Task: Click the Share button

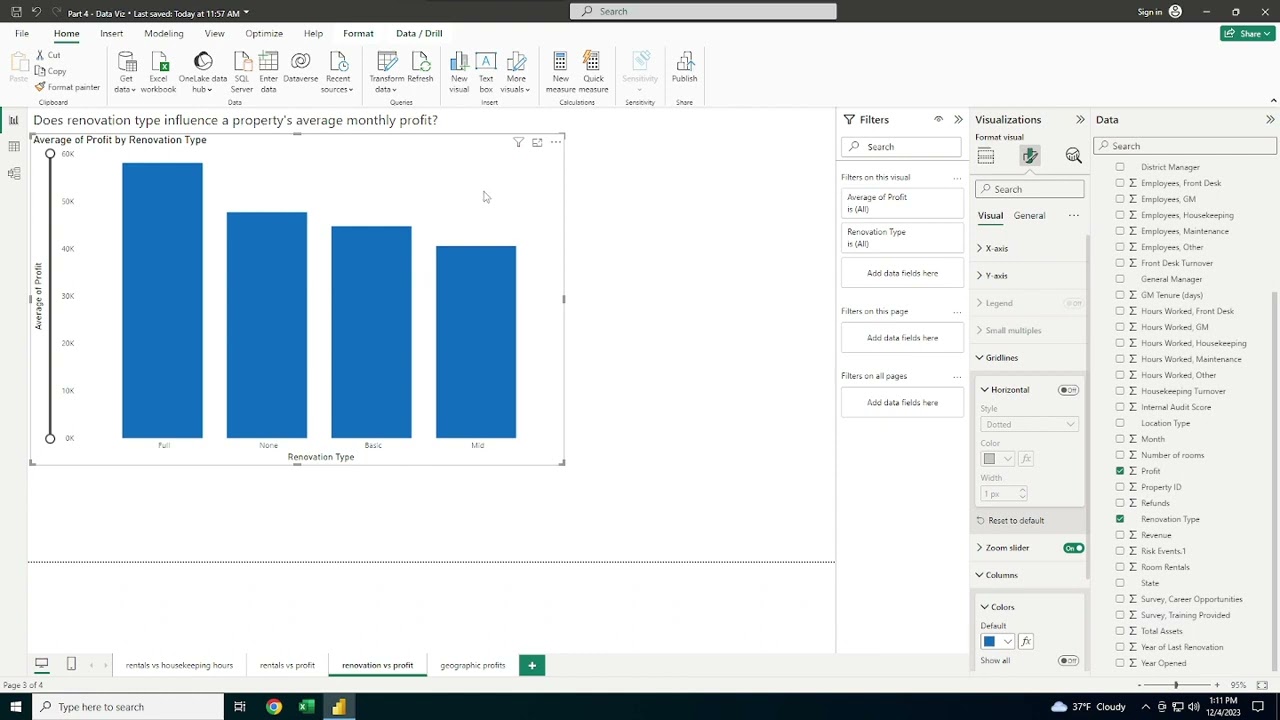Action: [x=1248, y=33]
